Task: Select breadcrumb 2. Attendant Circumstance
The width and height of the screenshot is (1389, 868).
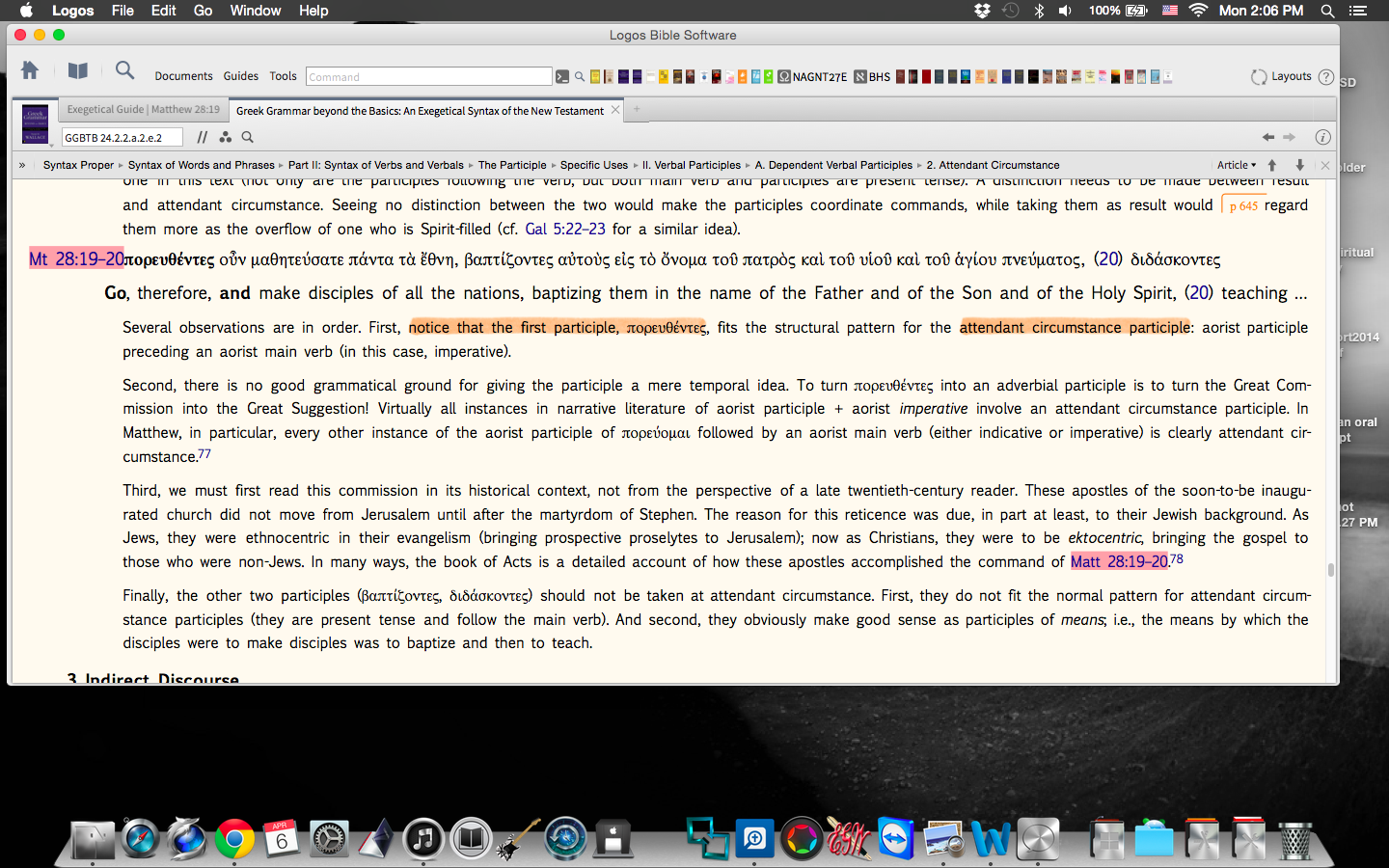Action: 993,165
